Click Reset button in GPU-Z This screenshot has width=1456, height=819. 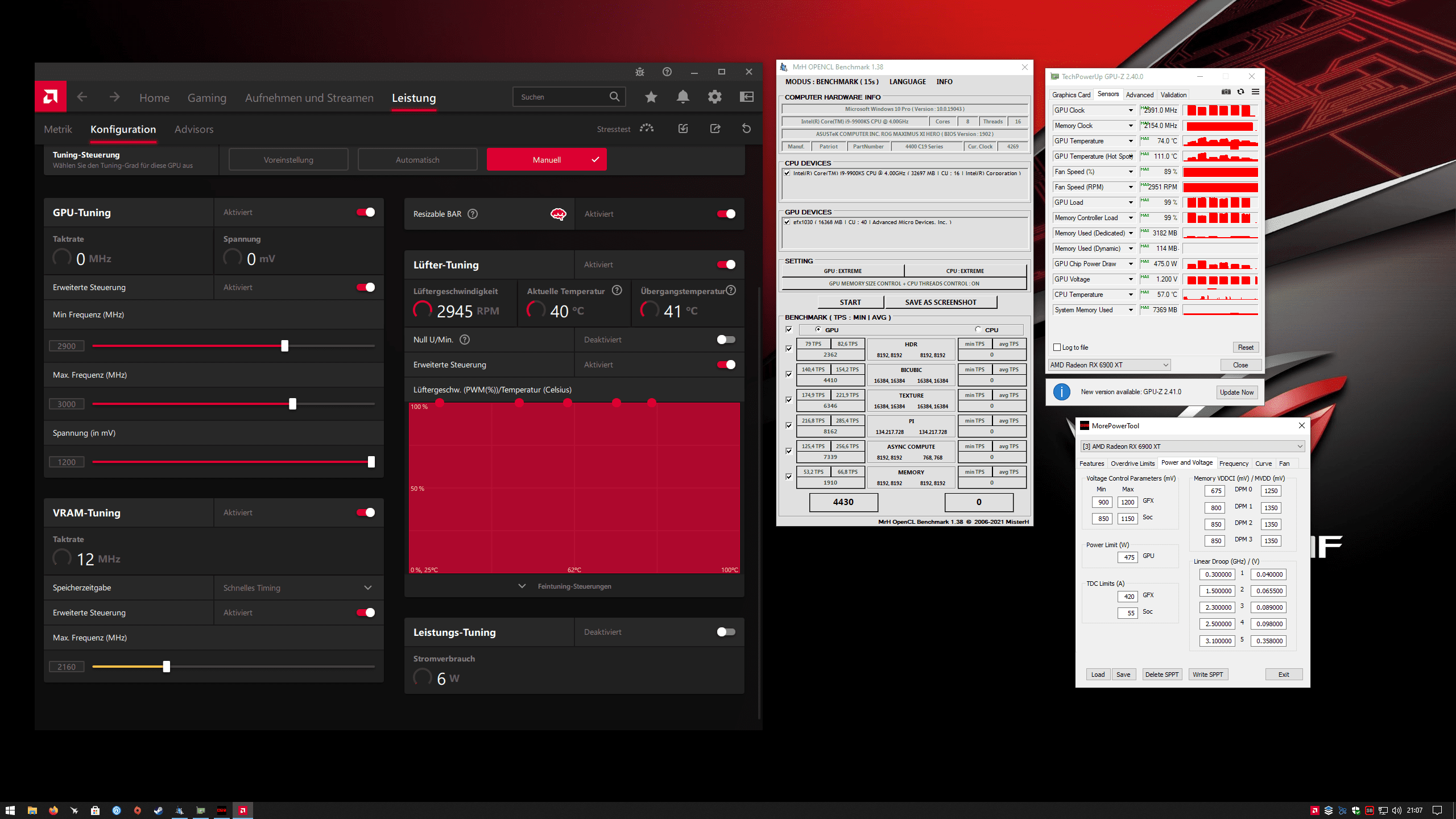click(x=1246, y=348)
